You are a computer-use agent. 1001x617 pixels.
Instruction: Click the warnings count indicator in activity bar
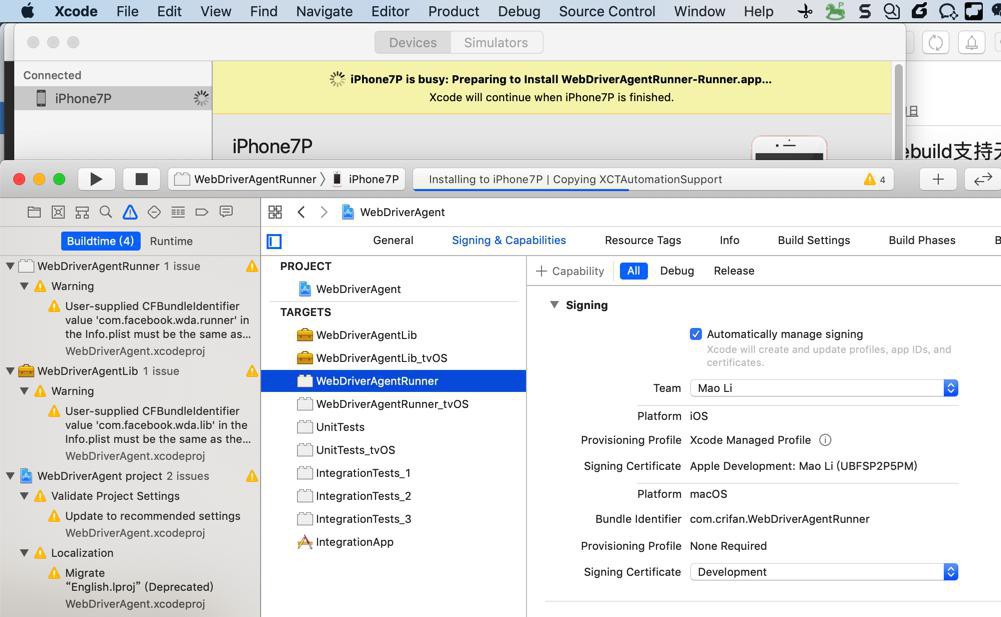click(874, 179)
